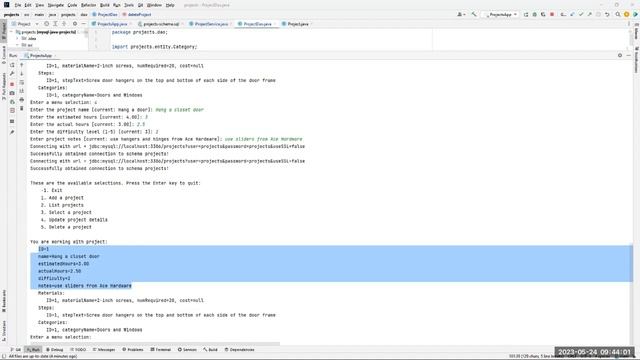This screenshot has height=360, width=640.
Task: Stop the process from Run panel sidebar
Action: pos(12,84)
